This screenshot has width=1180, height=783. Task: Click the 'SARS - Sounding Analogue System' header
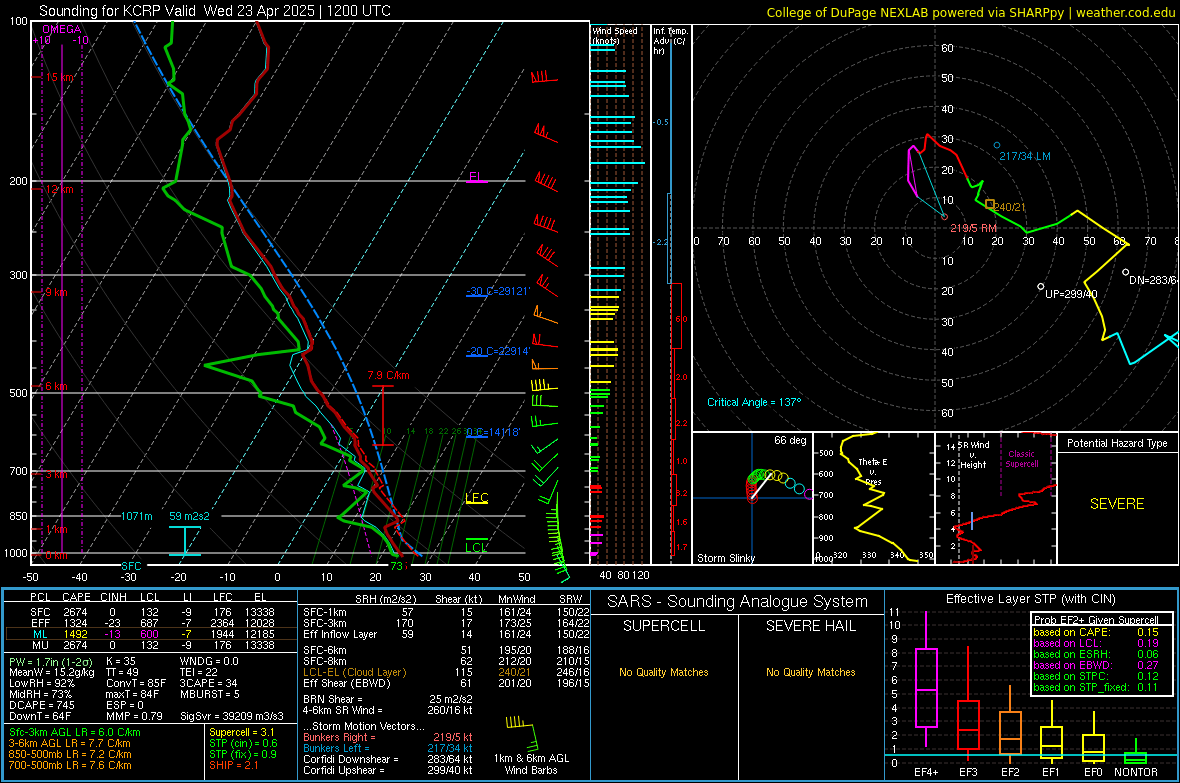[738, 602]
